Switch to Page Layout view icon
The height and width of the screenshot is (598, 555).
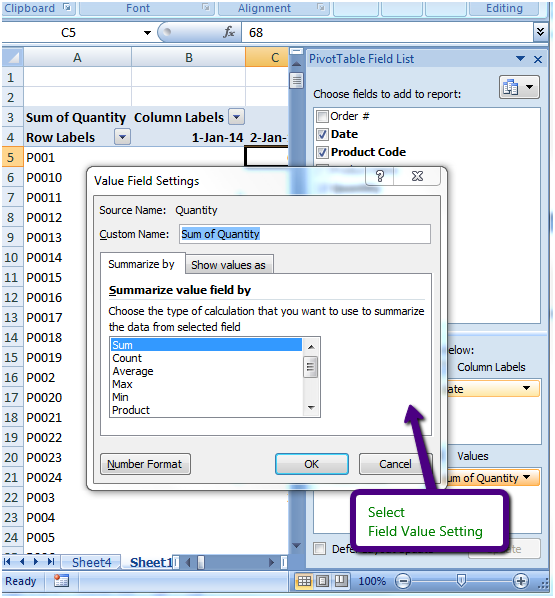click(x=322, y=581)
